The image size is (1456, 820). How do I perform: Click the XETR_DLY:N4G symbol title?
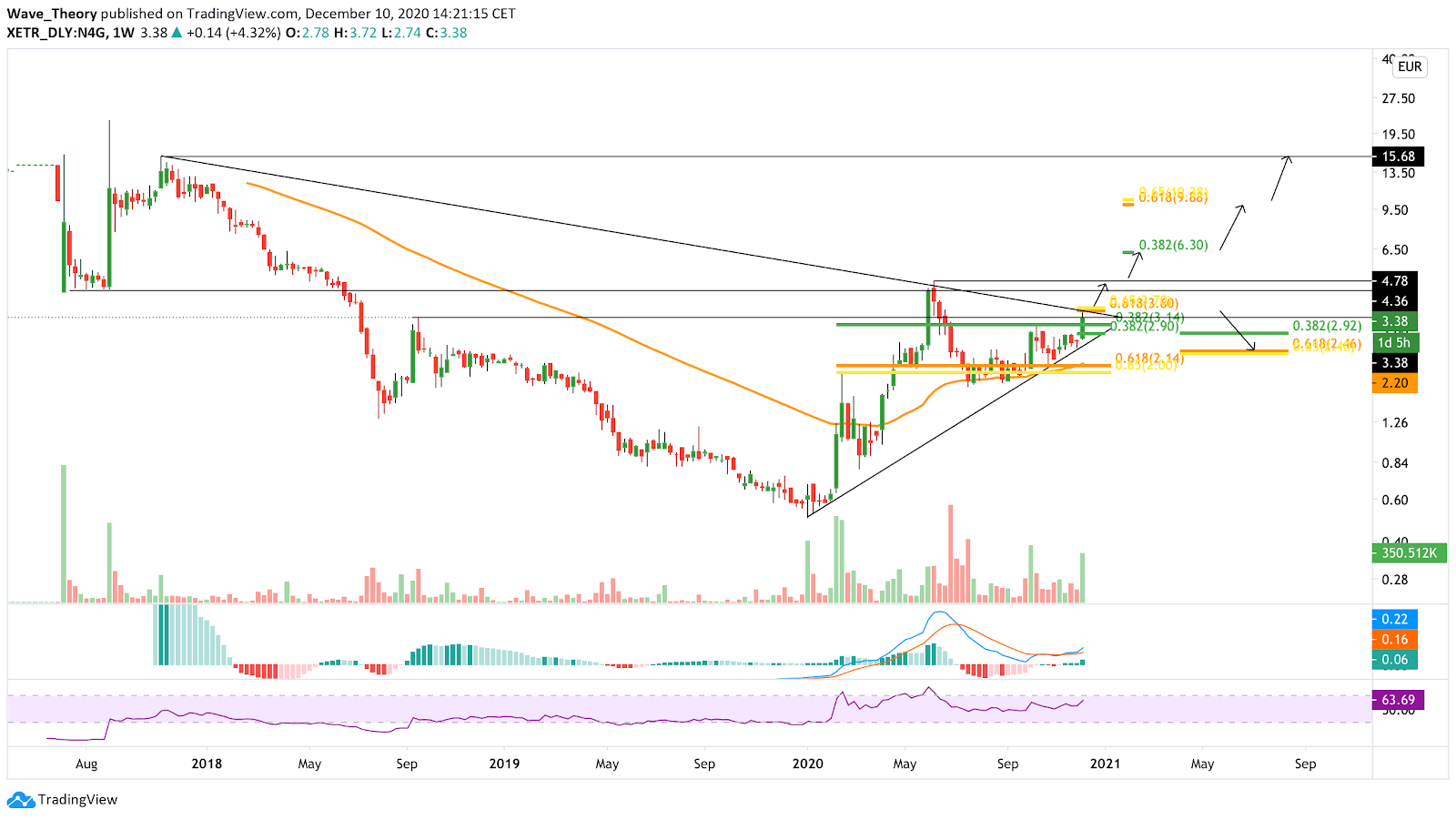pyautogui.click(x=57, y=33)
